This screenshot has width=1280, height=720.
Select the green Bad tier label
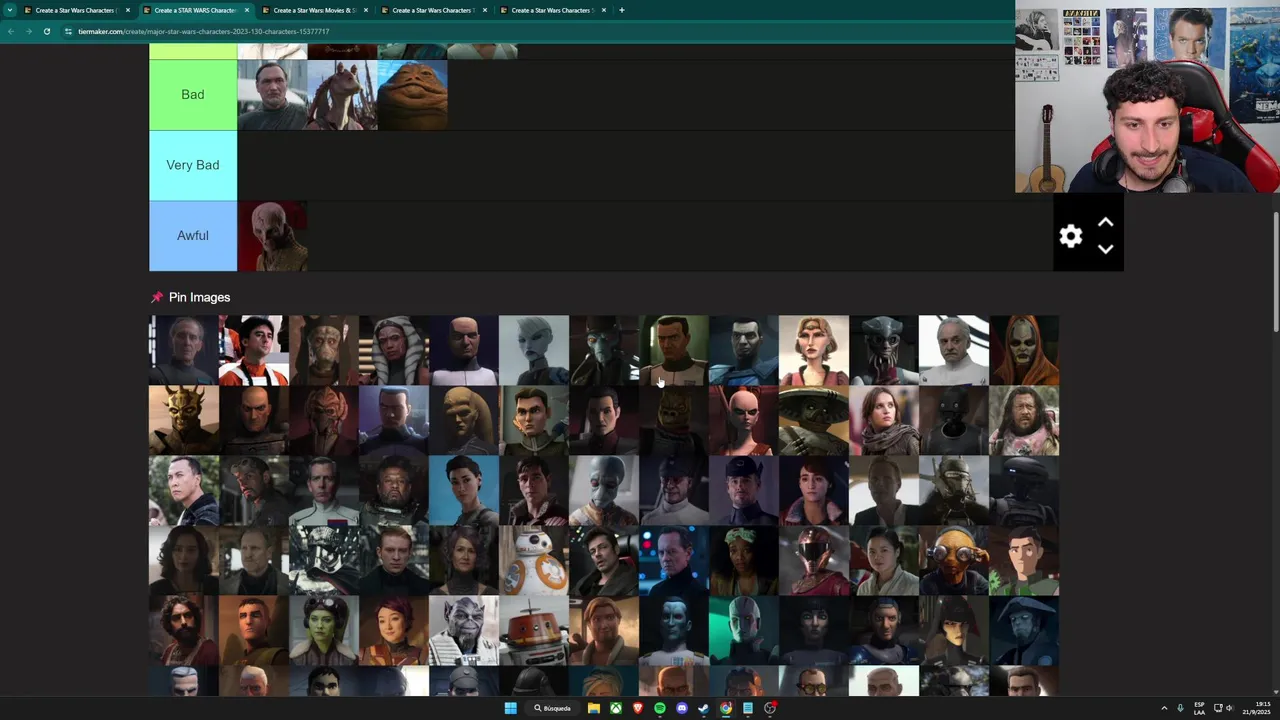193,95
